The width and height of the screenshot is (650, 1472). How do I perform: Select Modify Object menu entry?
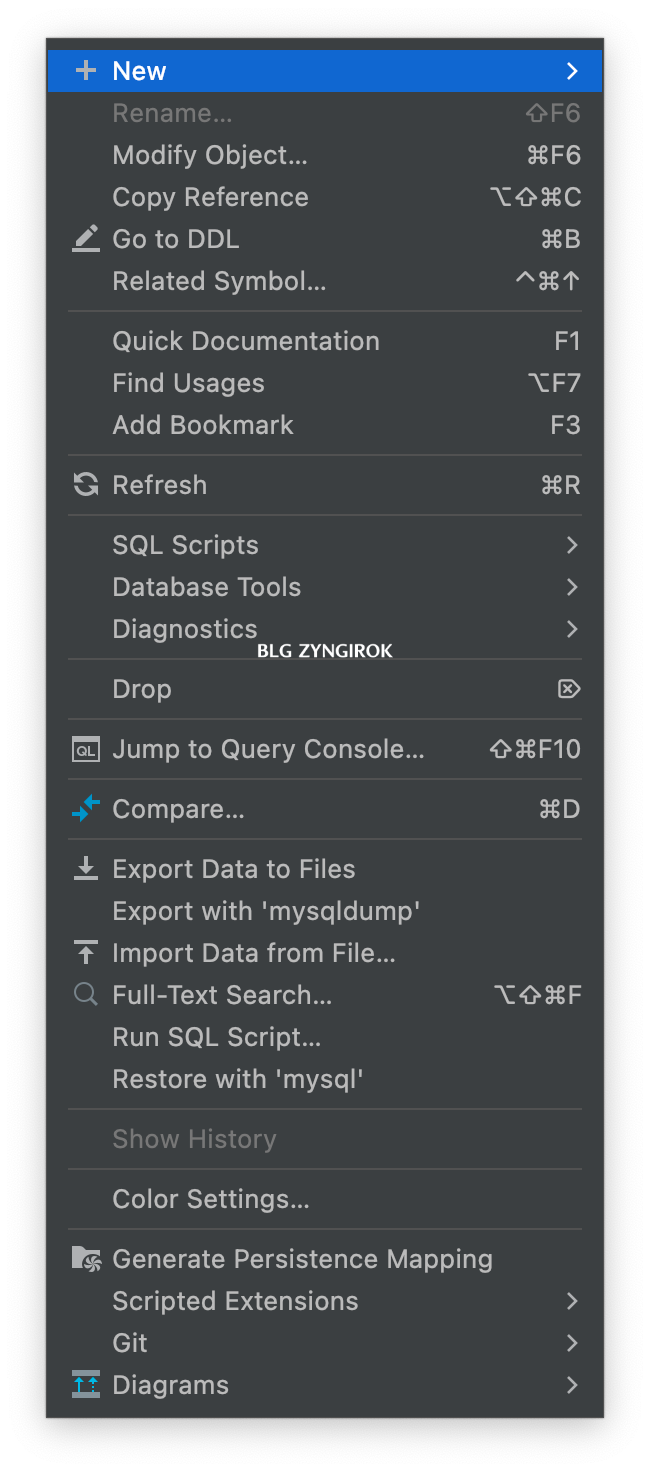325,155
